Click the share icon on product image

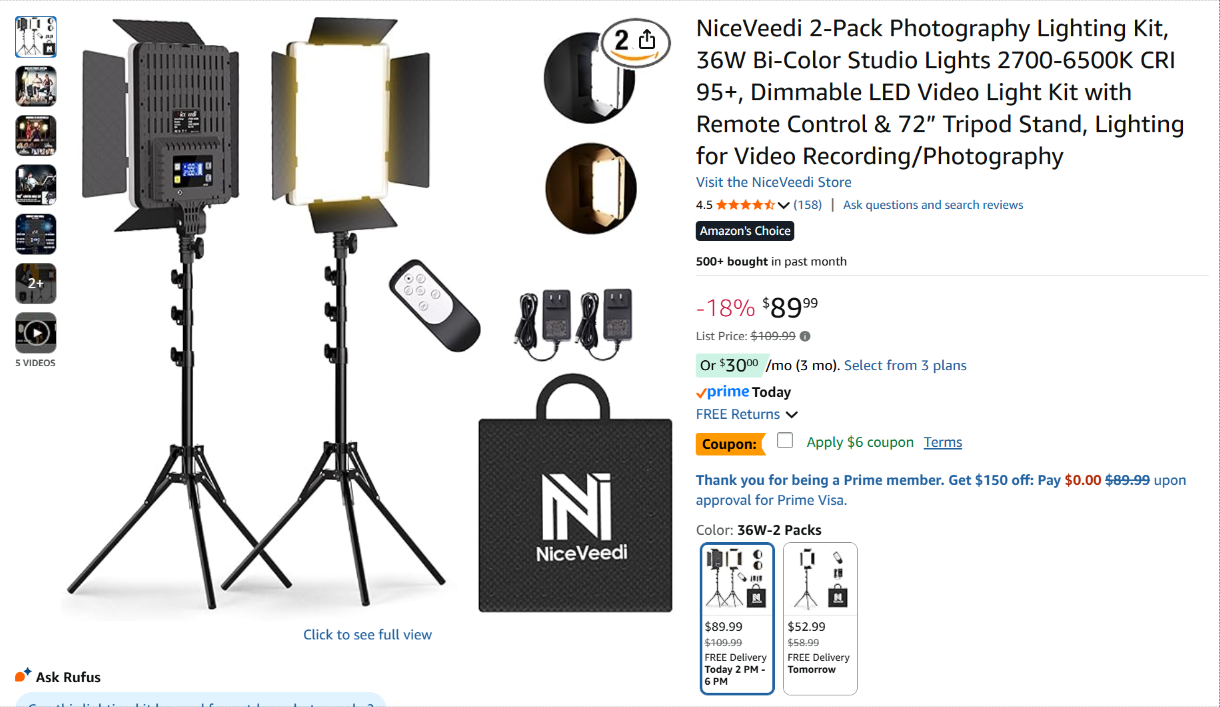[646, 40]
